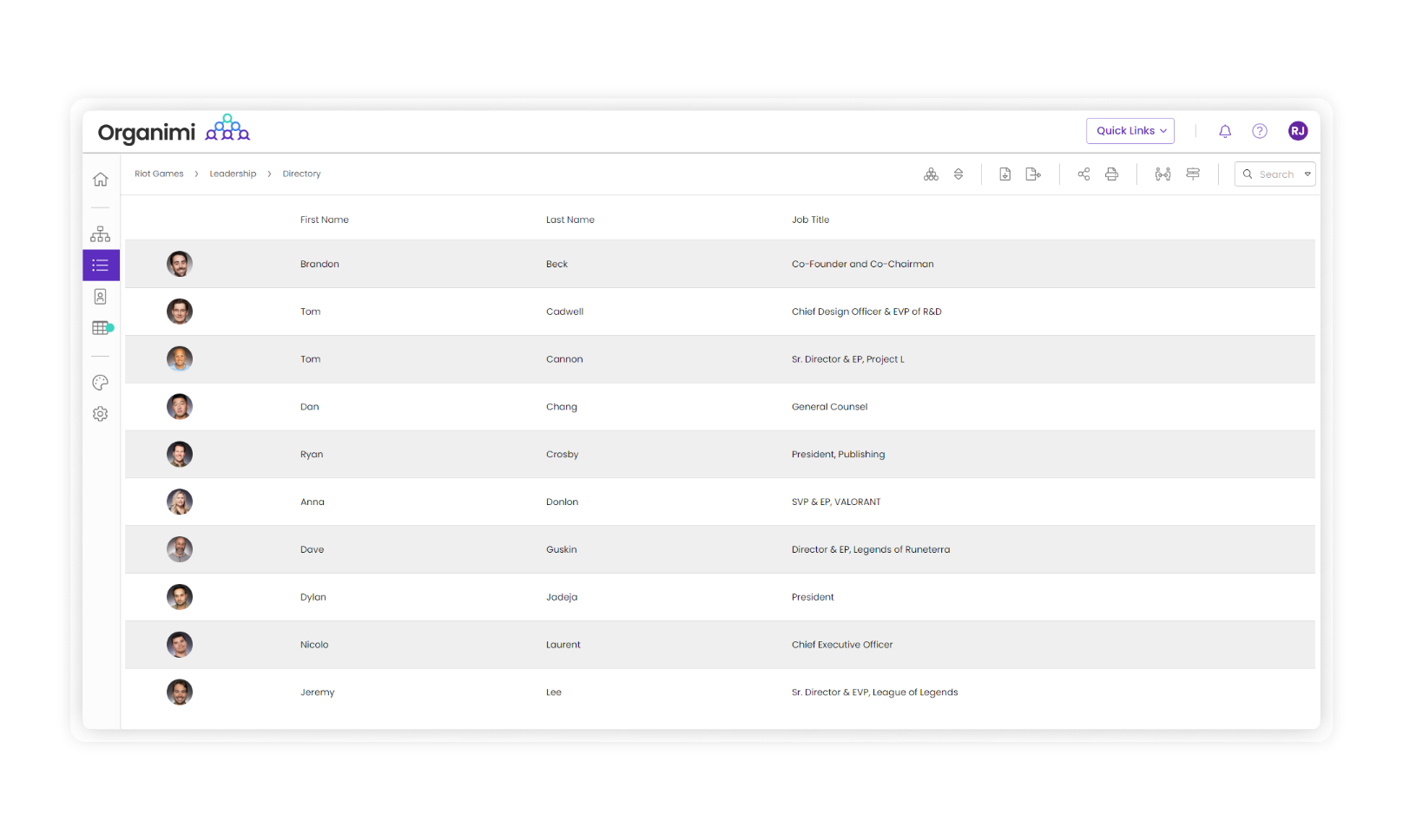Select first name 'Dylan'
This screenshot has height=840, width=1403.
[313, 597]
